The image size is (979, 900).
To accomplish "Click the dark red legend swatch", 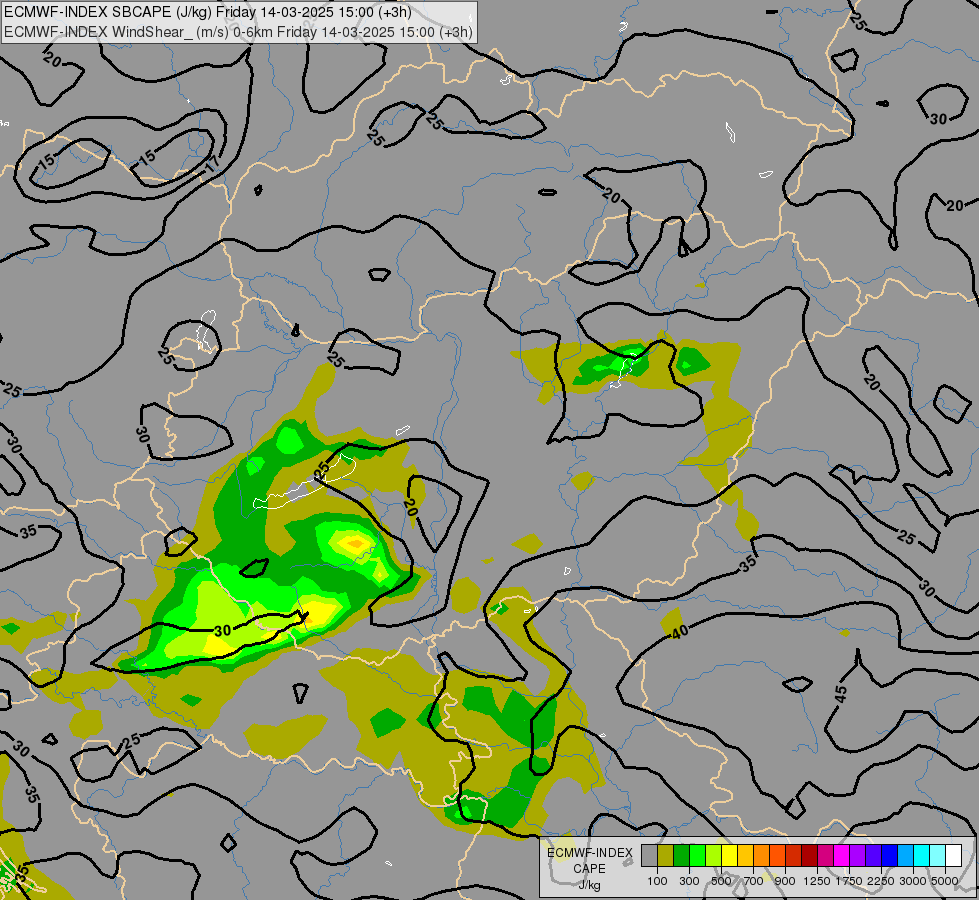I will point(810,856).
